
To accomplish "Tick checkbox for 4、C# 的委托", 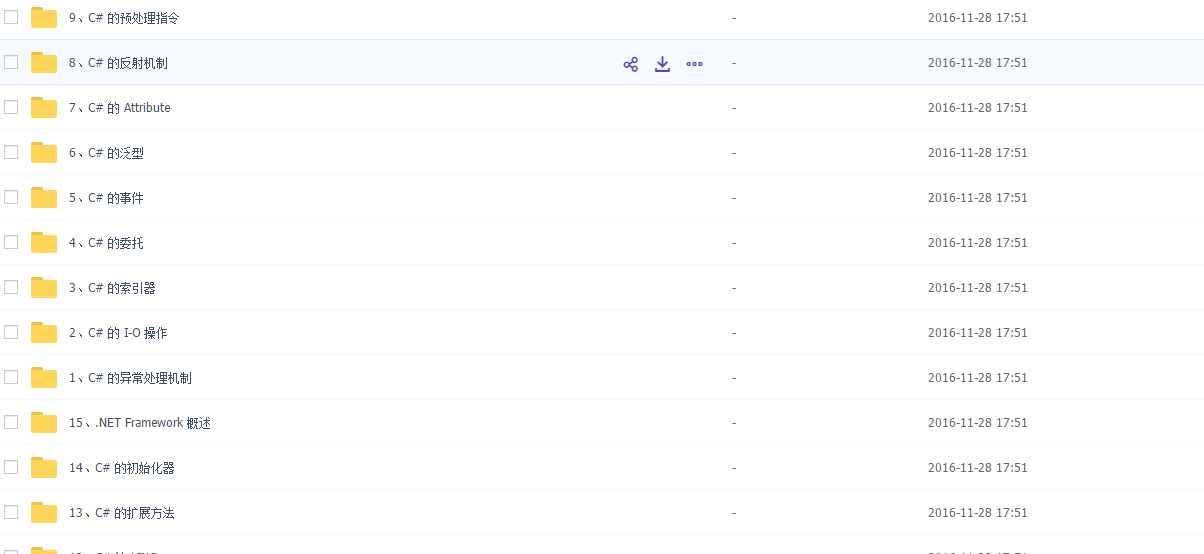I will coord(11,242).
